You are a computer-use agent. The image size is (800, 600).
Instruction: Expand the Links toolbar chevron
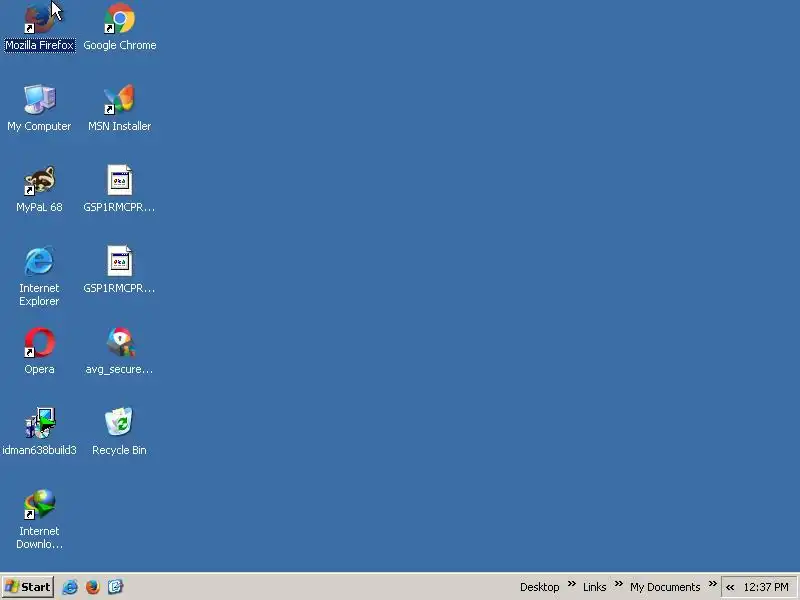coord(619,584)
